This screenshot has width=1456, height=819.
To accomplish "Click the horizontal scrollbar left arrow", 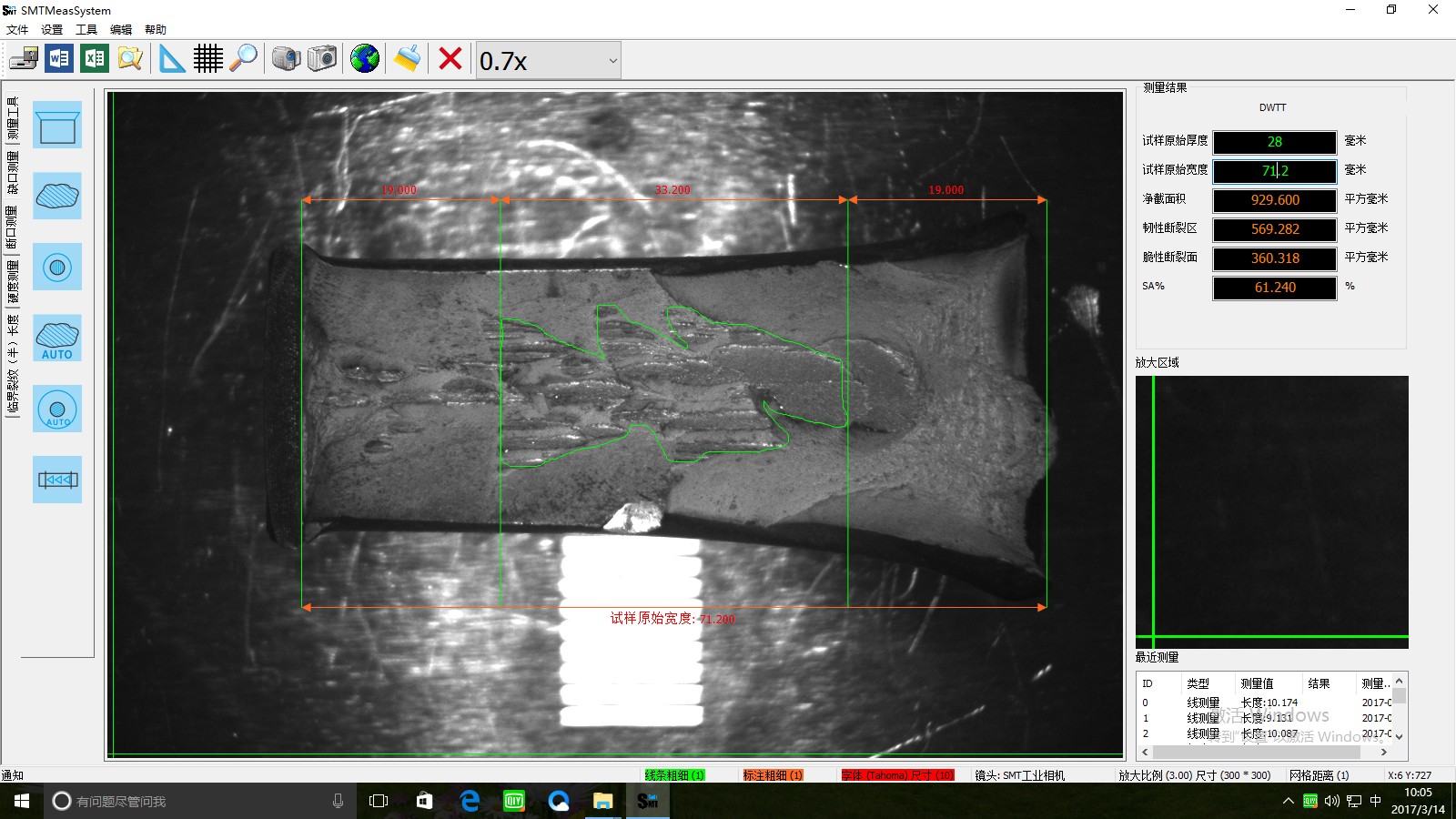I will 1146,753.
